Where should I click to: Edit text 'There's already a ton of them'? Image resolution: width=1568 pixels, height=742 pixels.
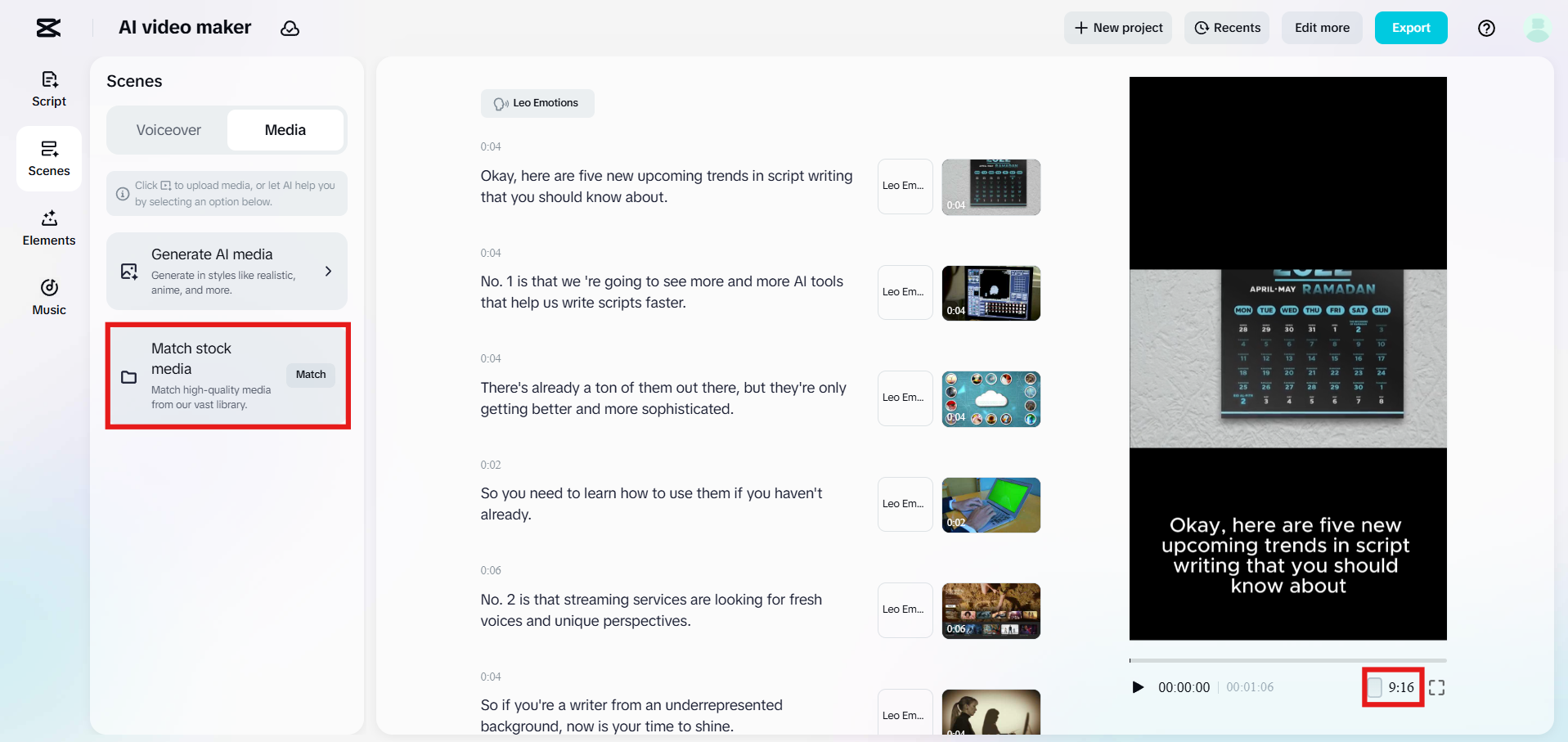click(x=663, y=398)
